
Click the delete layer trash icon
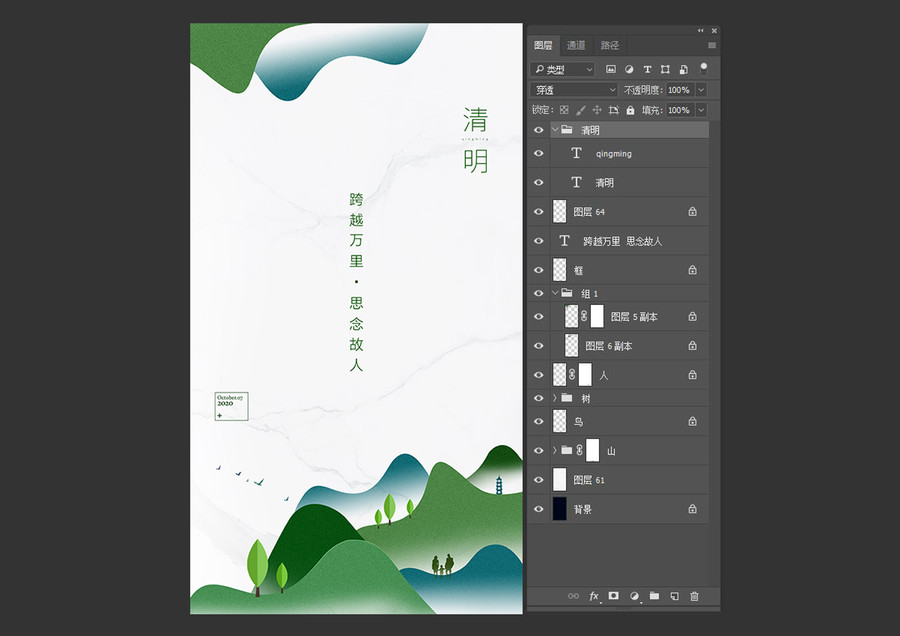(x=695, y=596)
